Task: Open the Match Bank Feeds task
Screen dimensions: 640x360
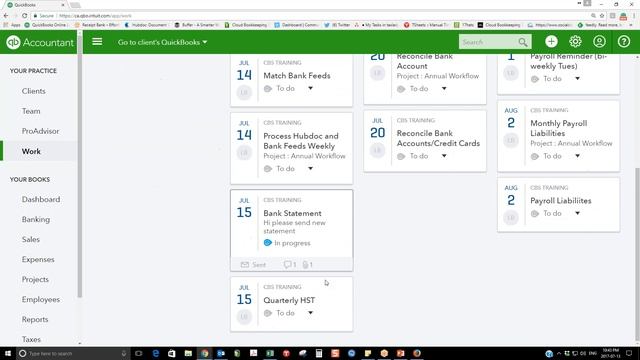Action: 297,76
